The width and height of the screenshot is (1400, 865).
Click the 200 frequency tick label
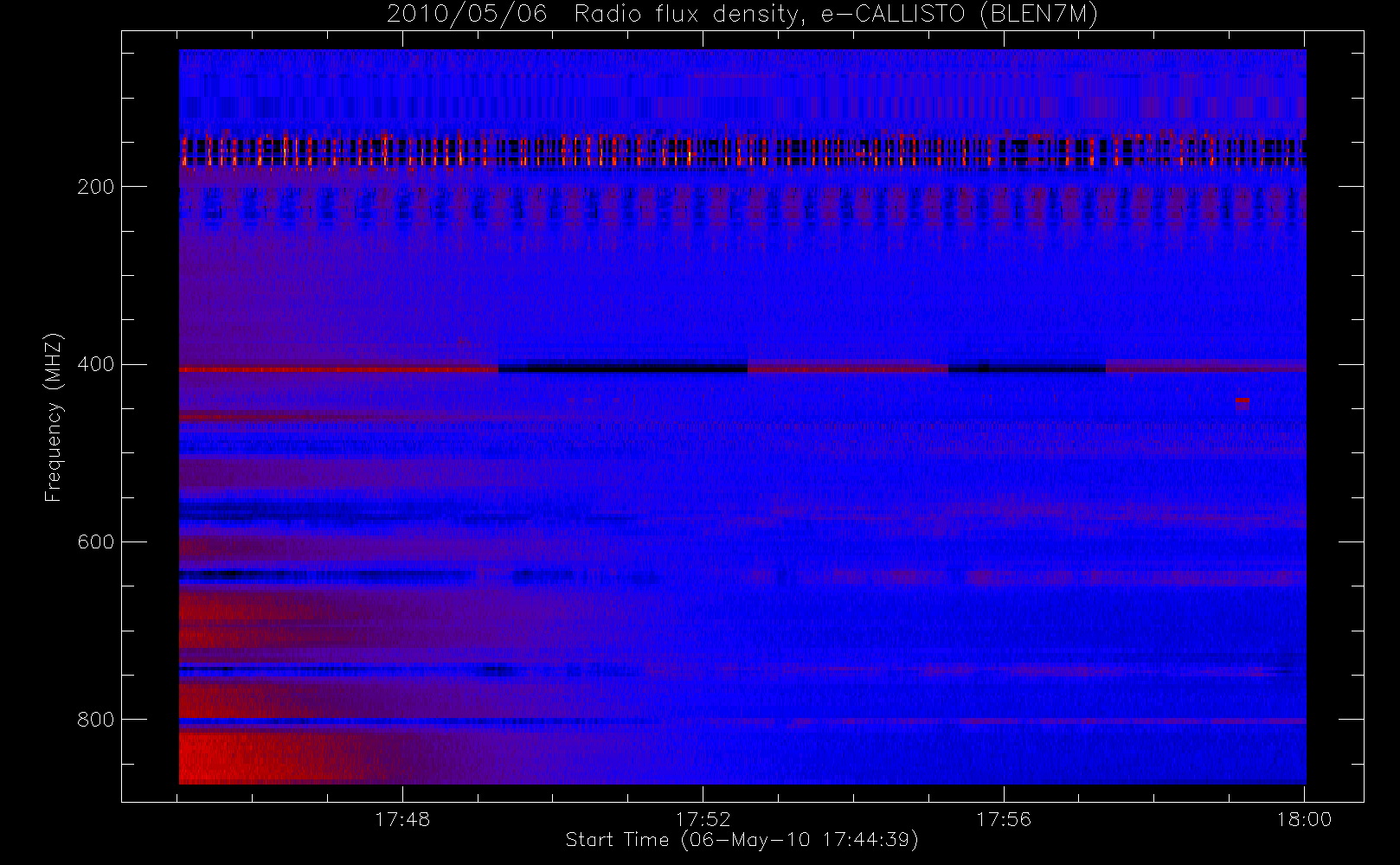click(95, 187)
